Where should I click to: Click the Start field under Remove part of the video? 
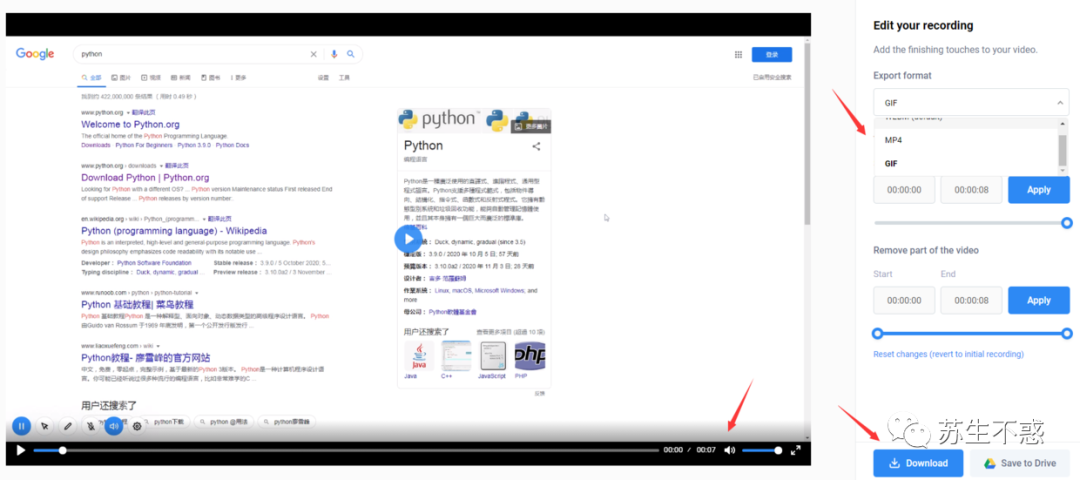click(904, 300)
